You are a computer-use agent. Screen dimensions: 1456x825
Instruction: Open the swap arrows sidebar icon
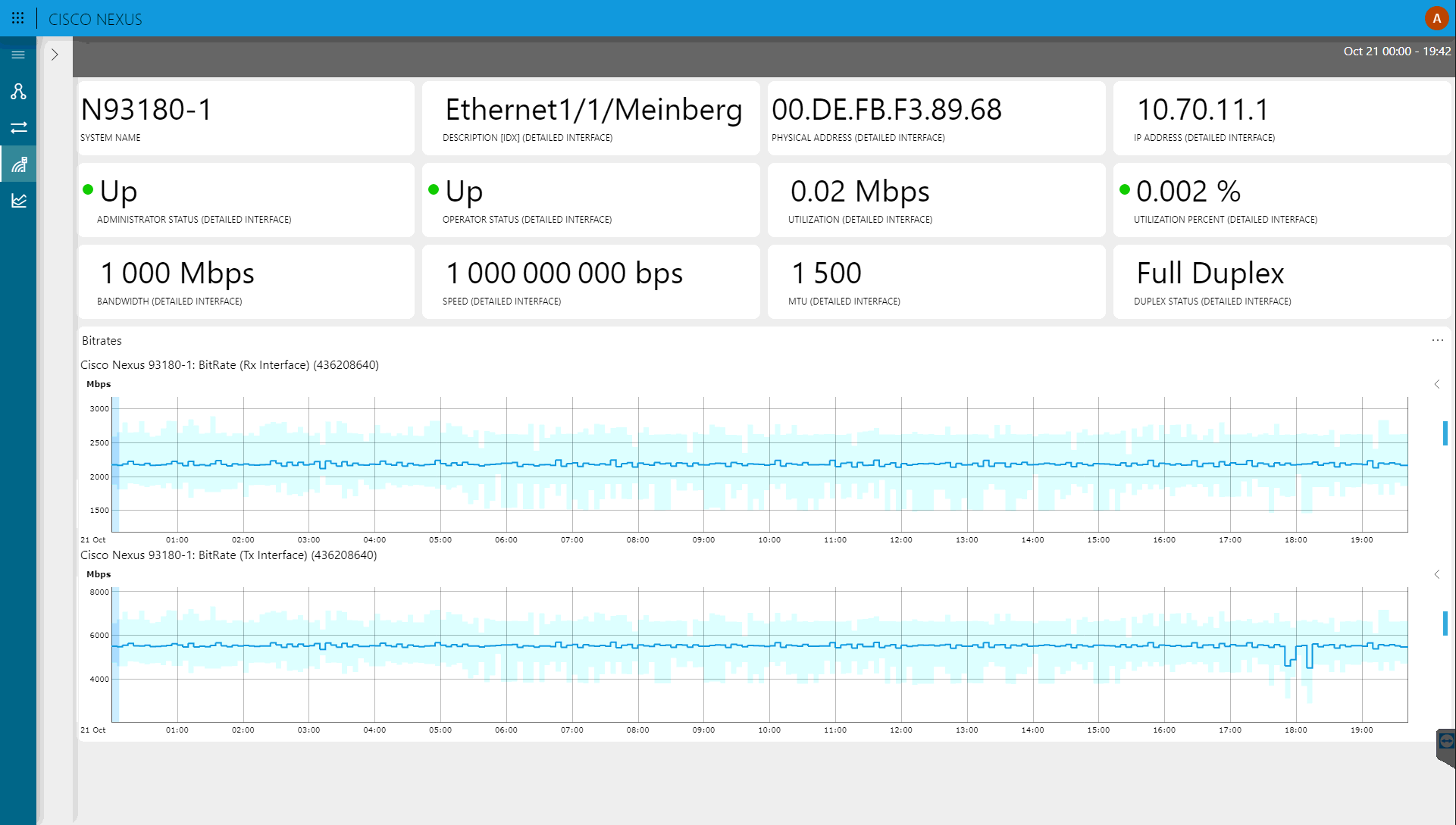18,127
